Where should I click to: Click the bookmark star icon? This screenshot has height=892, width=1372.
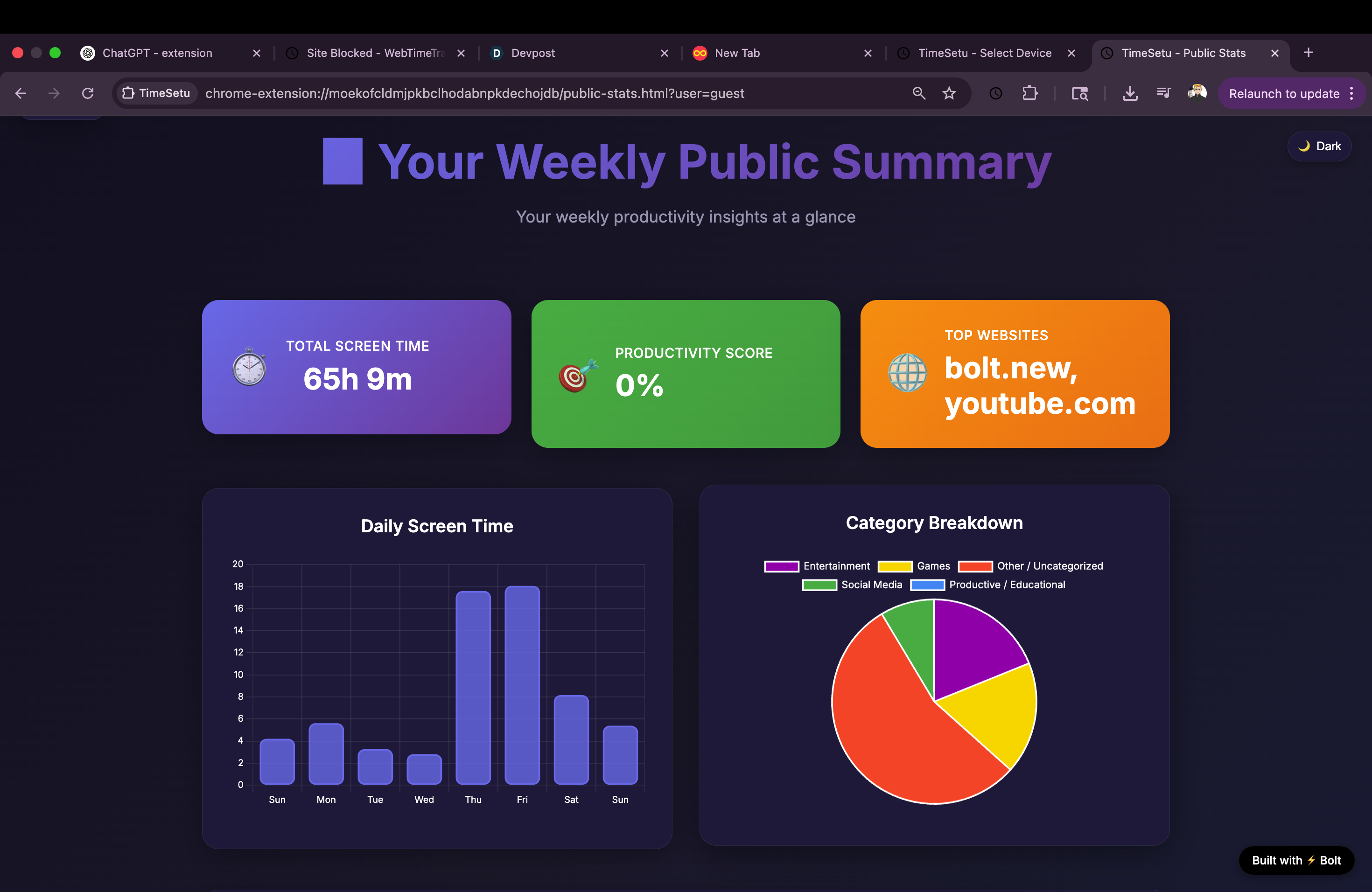click(949, 93)
